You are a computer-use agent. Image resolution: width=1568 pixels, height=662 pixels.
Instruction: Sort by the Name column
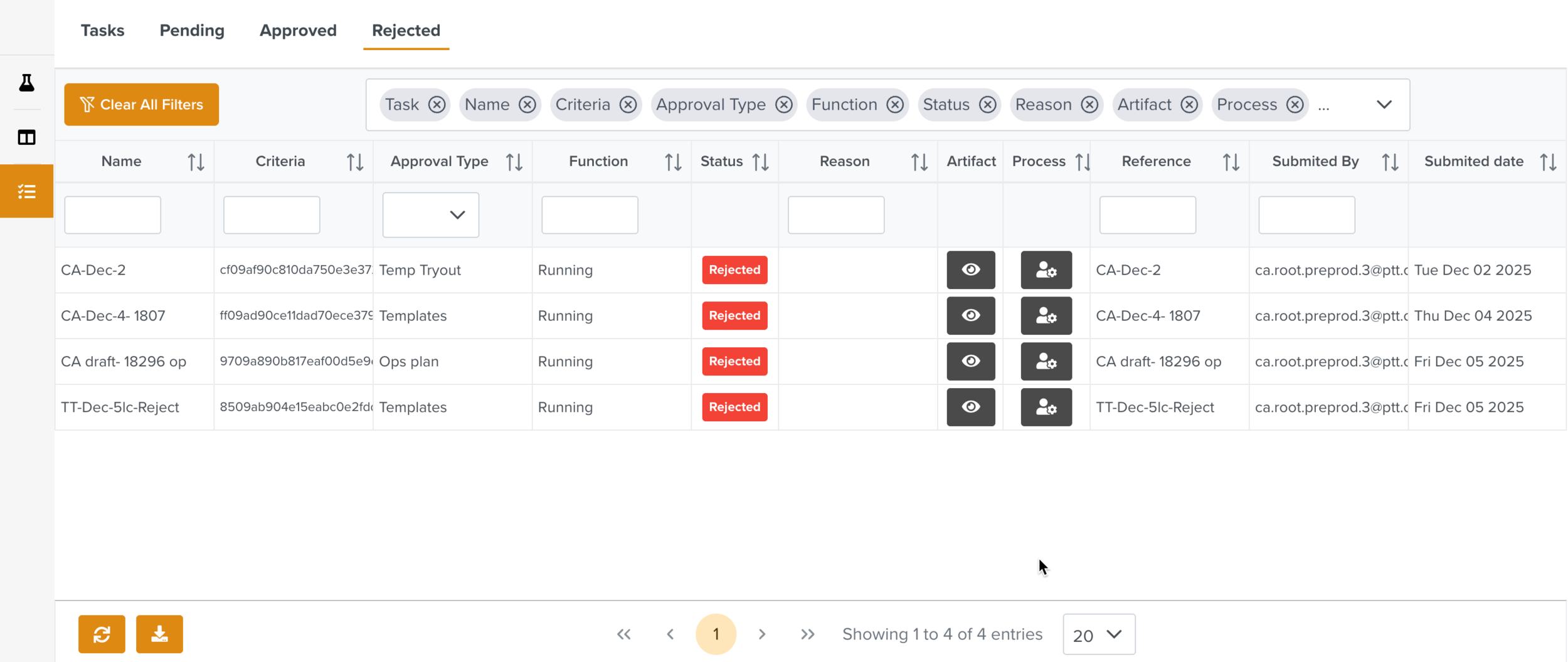pyautogui.click(x=196, y=162)
